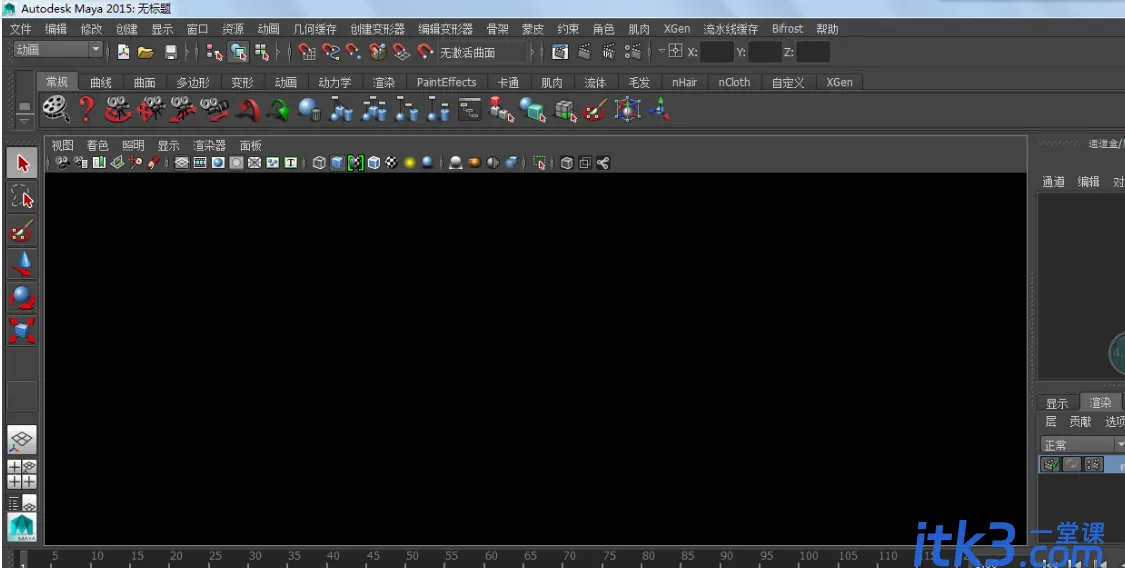Choose the Paint Selection tool
This screenshot has height=568, width=1125.
coord(22,230)
